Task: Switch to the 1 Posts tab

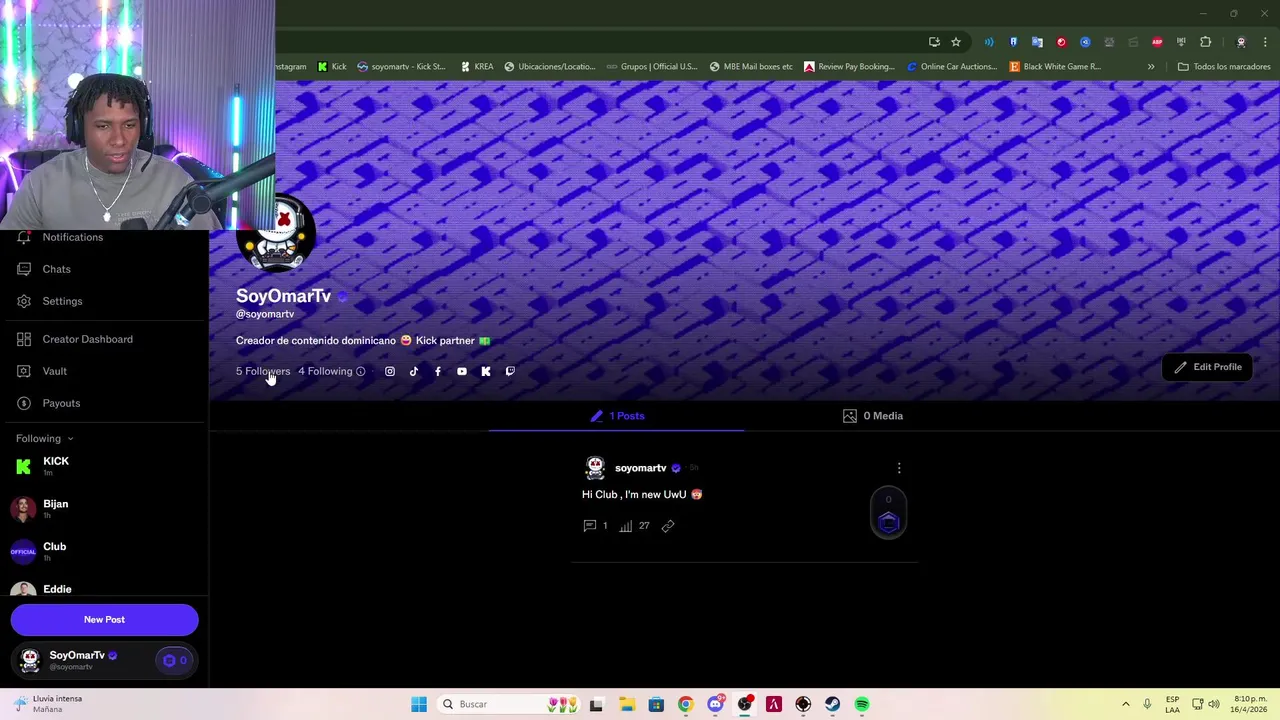Action: point(617,416)
